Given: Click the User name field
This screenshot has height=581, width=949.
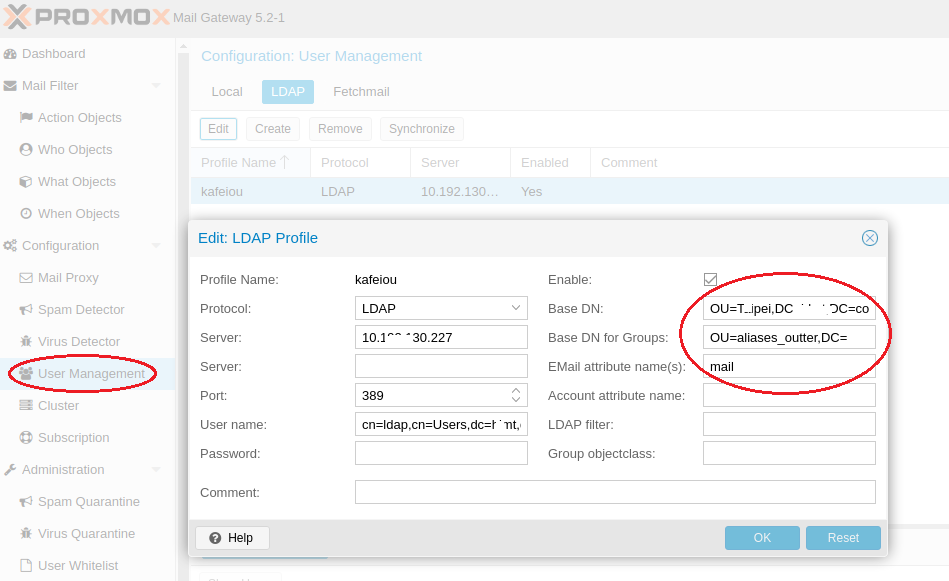Looking at the screenshot, I should tap(441, 424).
